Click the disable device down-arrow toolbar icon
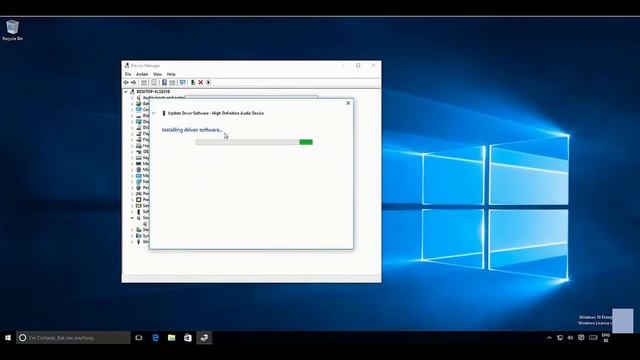 tap(208, 82)
